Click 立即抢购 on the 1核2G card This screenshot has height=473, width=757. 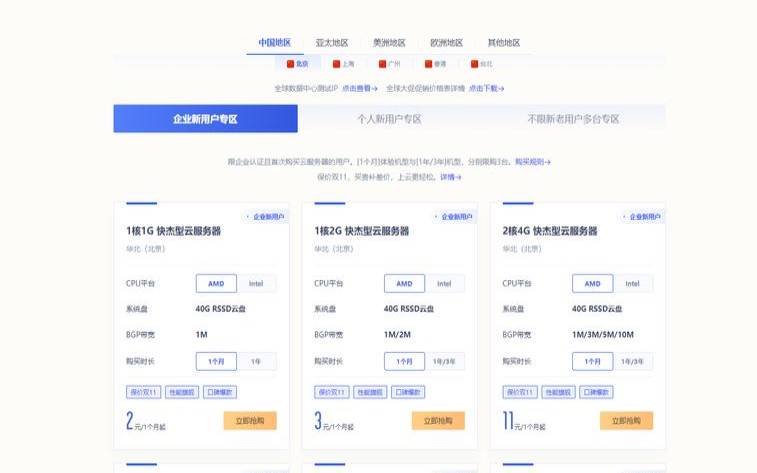(438, 420)
